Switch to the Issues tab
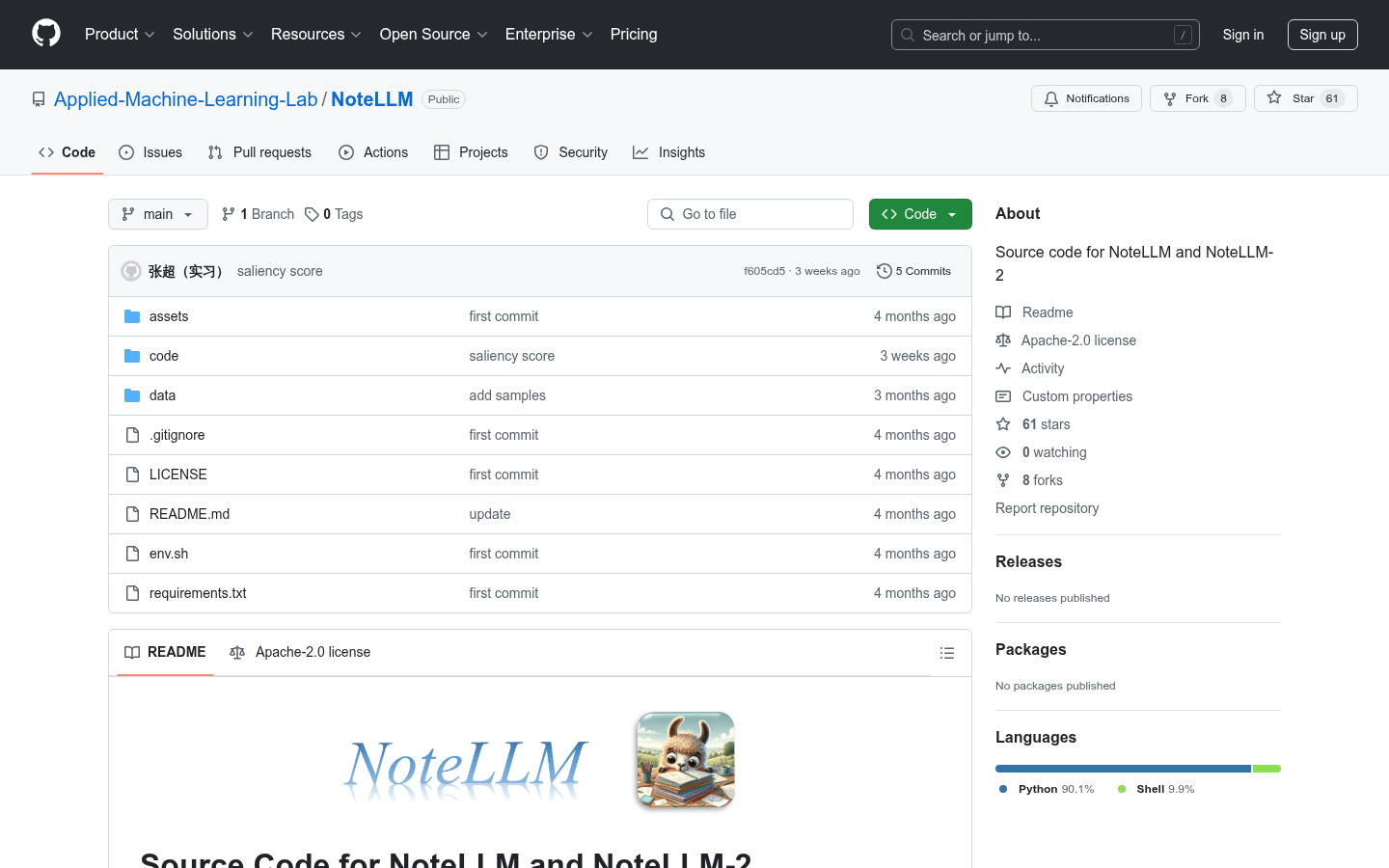The width and height of the screenshot is (1389, 868). point(150,152)
